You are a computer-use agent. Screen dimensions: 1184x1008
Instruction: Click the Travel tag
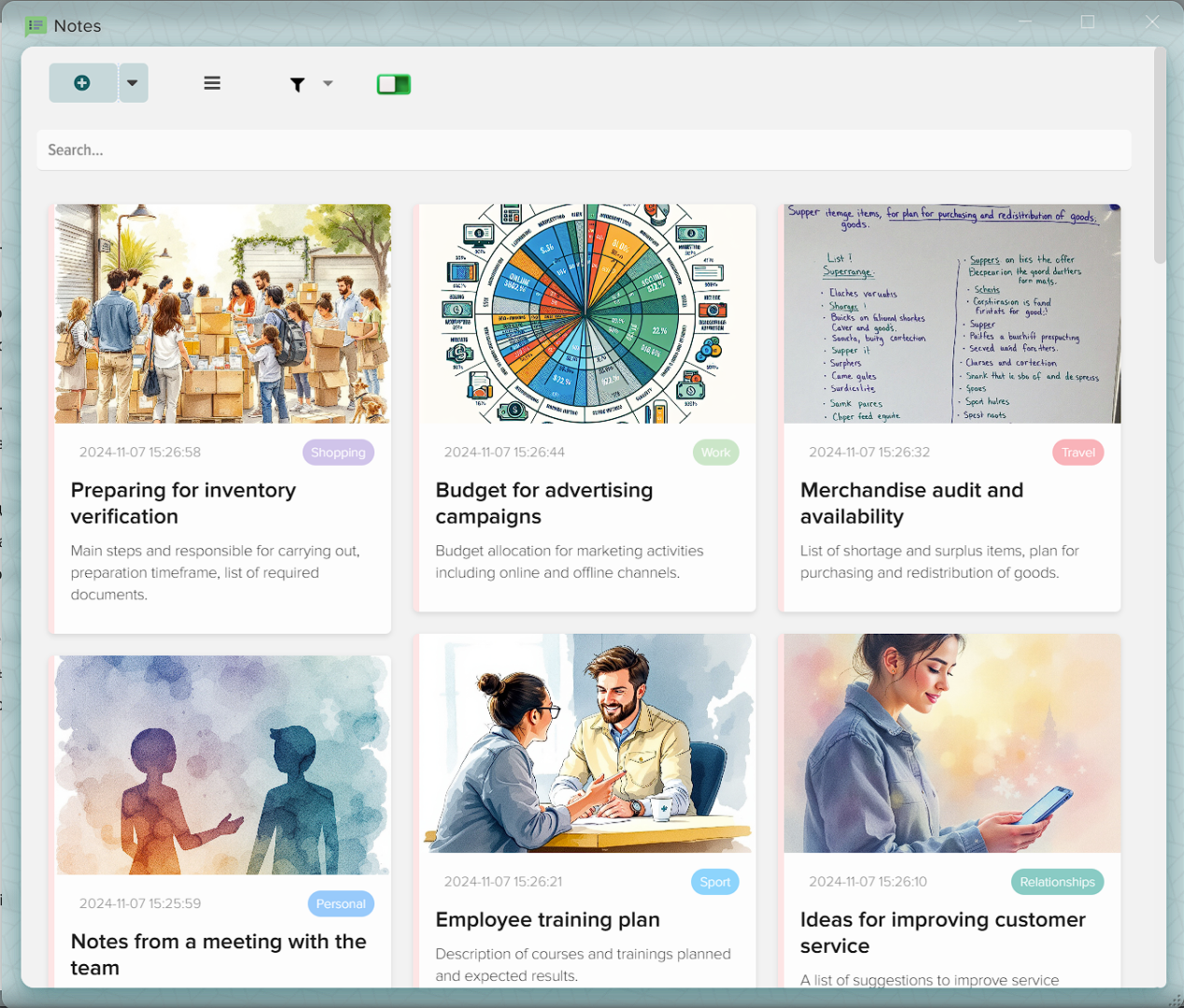[x=1078, y=453]
